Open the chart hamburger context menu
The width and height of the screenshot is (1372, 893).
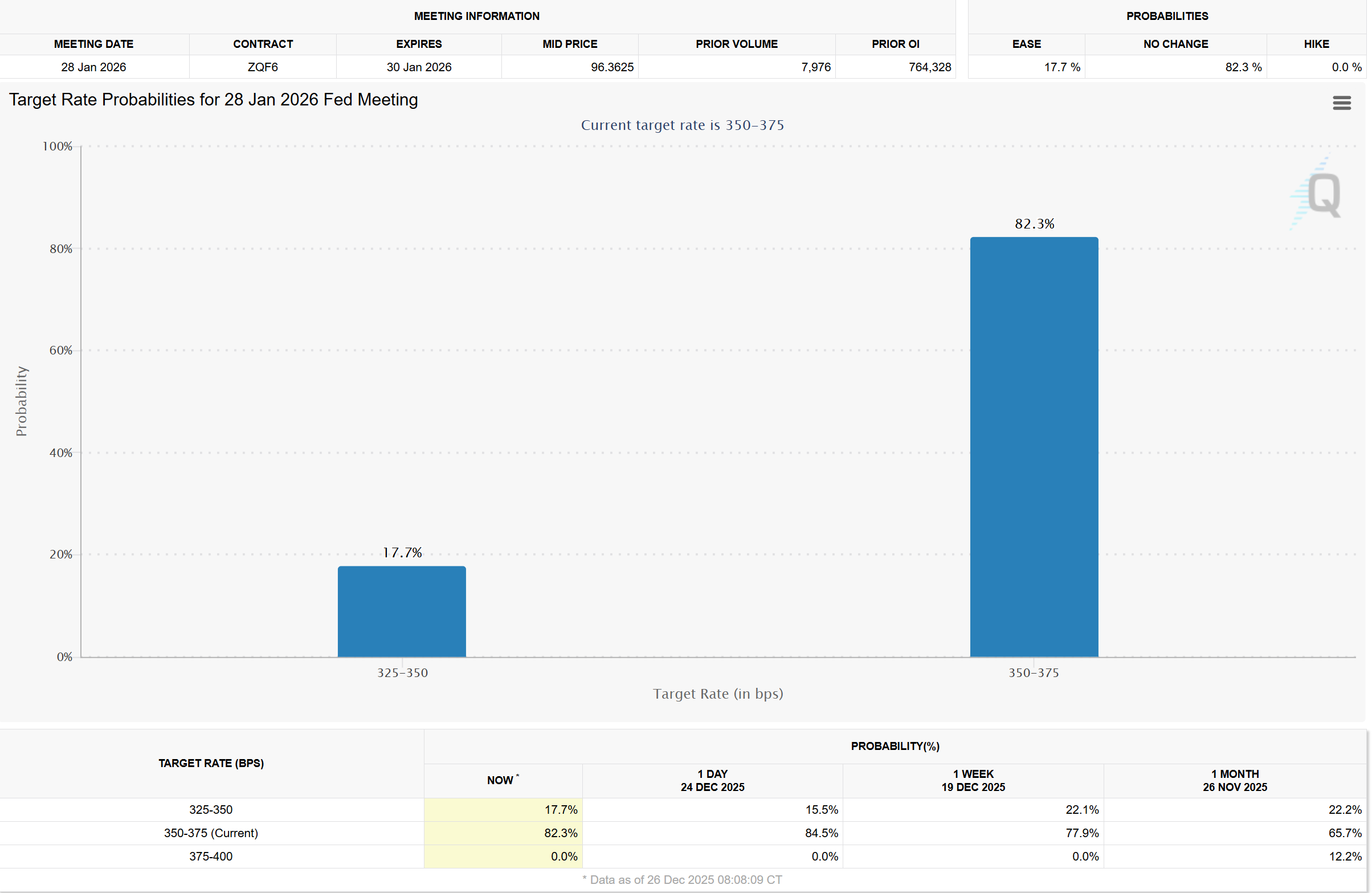[x=1341, y=103]
